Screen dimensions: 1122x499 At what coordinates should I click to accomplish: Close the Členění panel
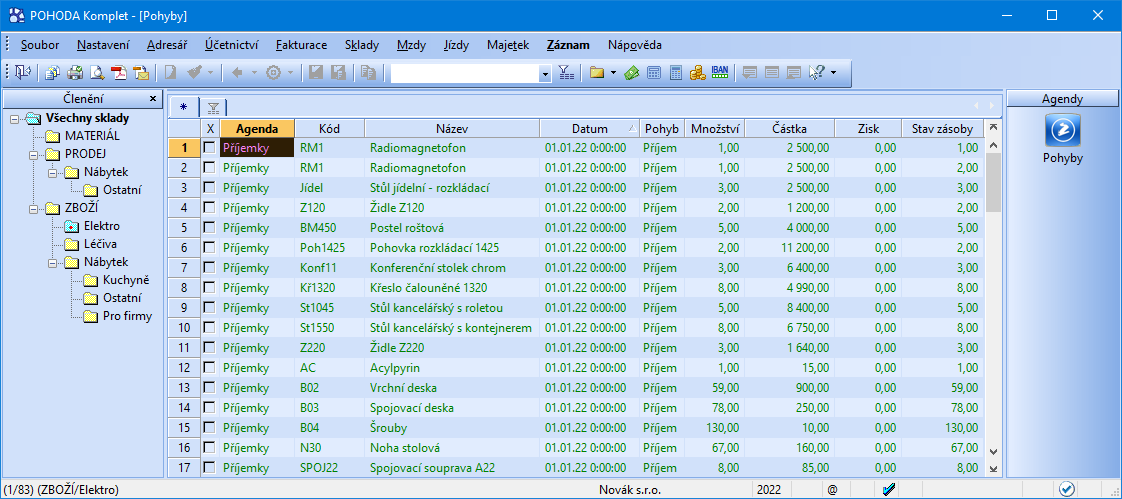click(x=152, y=98)
